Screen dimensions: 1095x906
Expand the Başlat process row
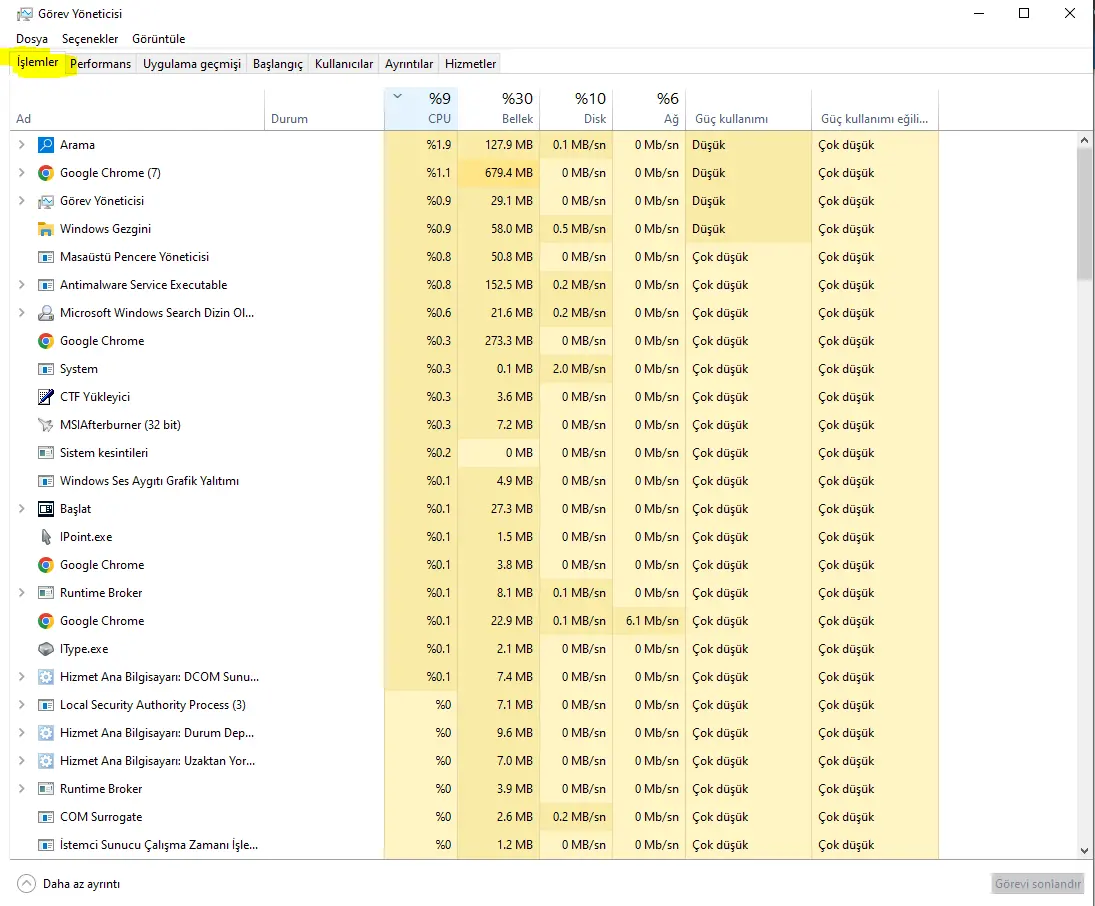22,509
